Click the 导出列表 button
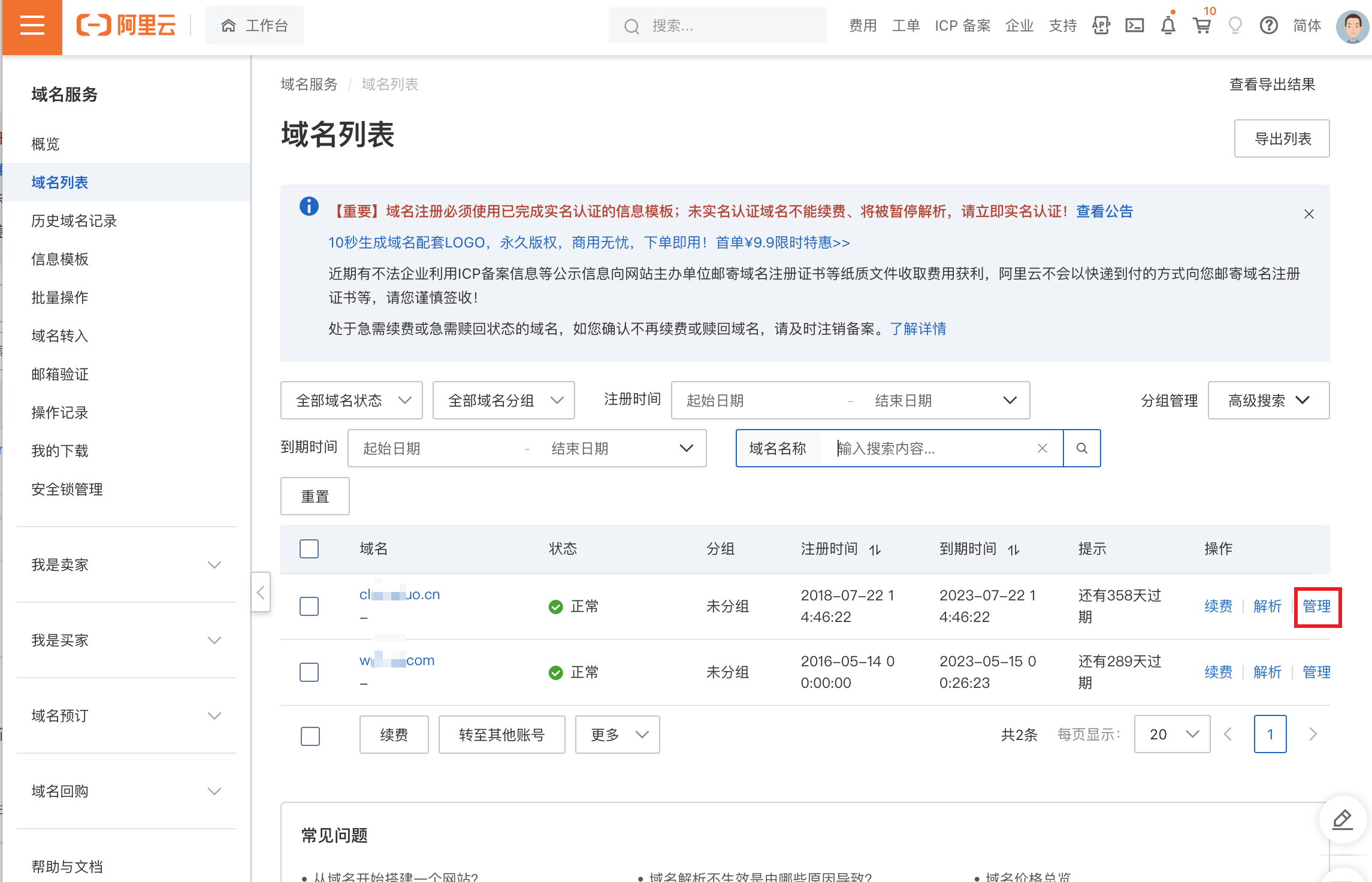The width and height of the screenshot is (1372, 882). click(x=1284, y=139)
